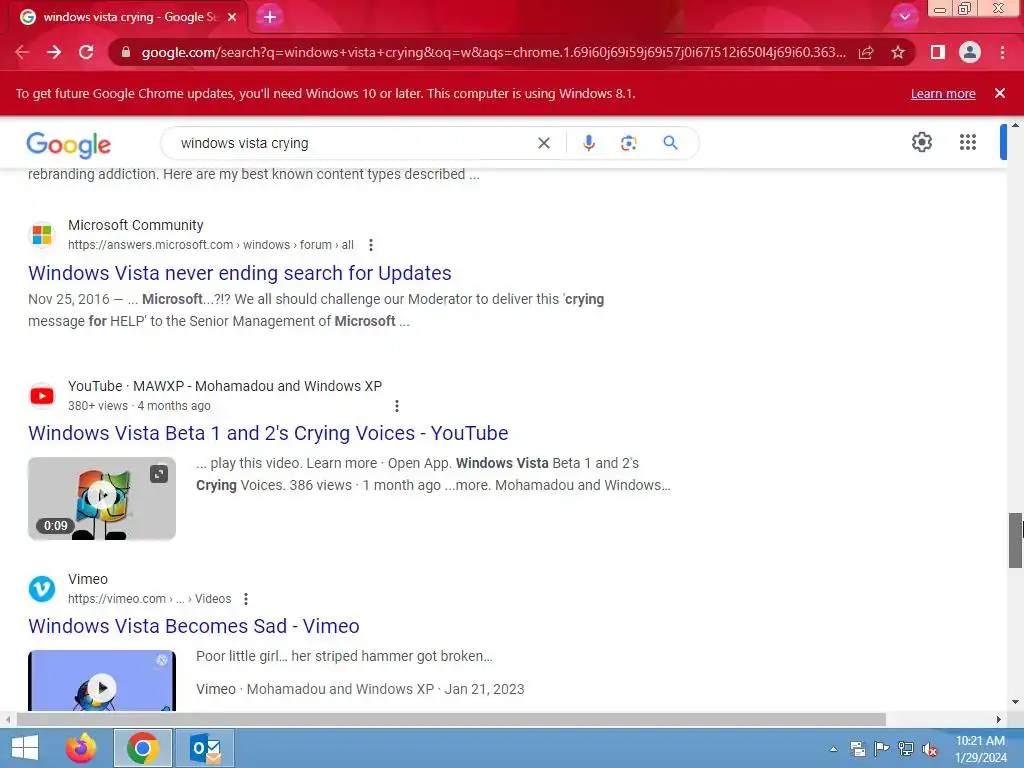Click the address bar URL
The image size is (1024, 768).
point(493,52)
